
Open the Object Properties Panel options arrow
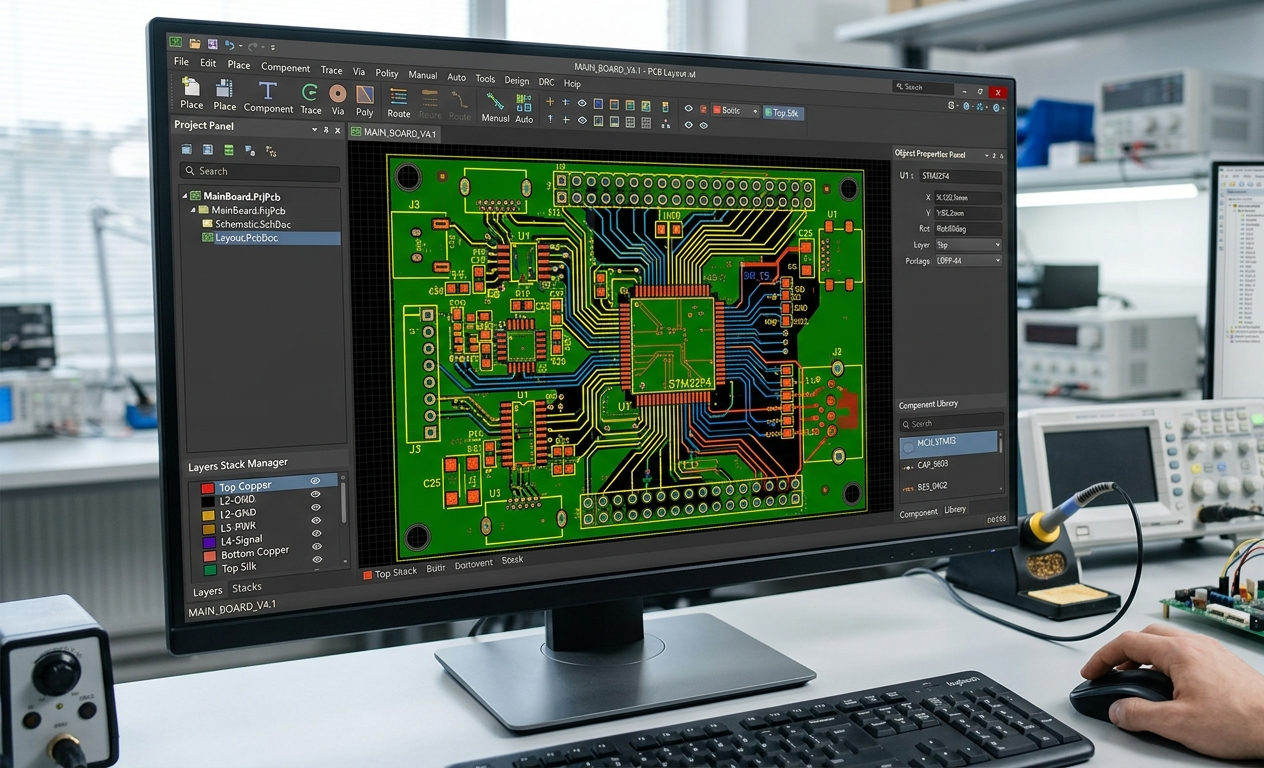pos(987,156)
